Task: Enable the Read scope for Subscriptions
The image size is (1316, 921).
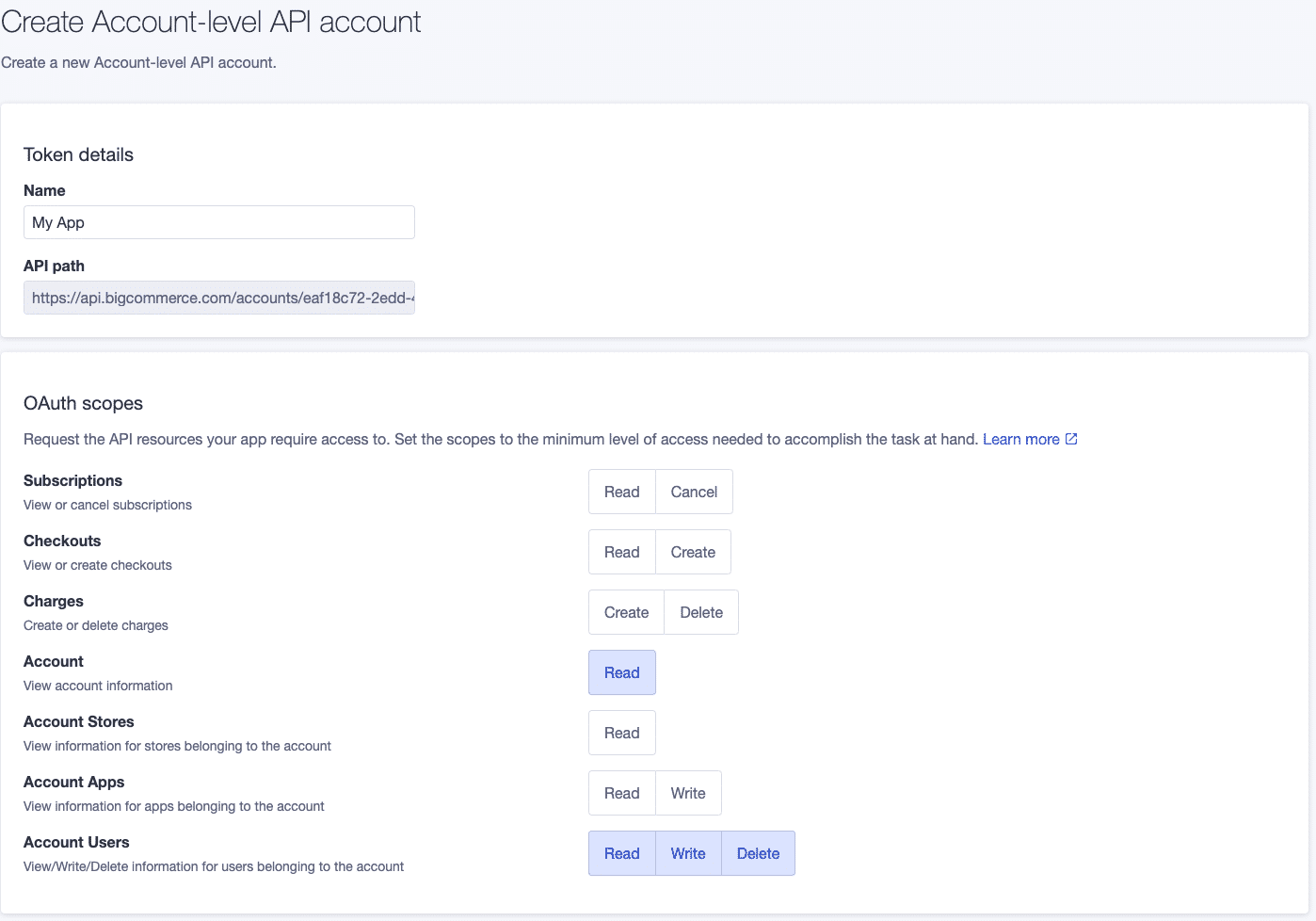Action: coord(621,491)
